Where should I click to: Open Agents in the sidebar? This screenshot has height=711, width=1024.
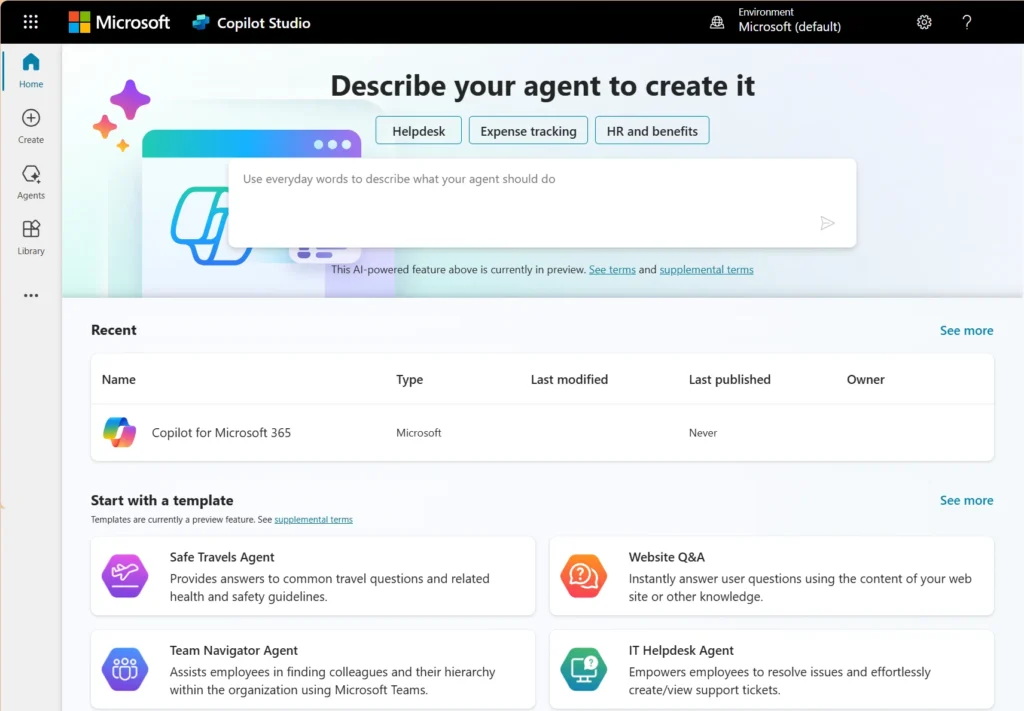31,182
